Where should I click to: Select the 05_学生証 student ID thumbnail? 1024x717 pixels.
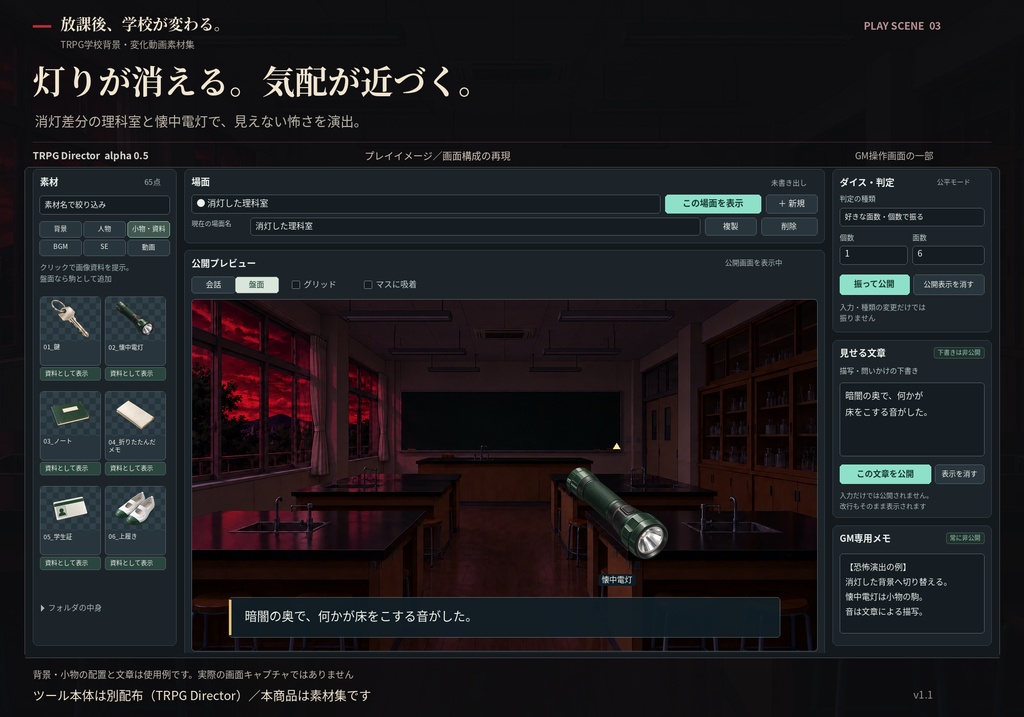point(70,520)
